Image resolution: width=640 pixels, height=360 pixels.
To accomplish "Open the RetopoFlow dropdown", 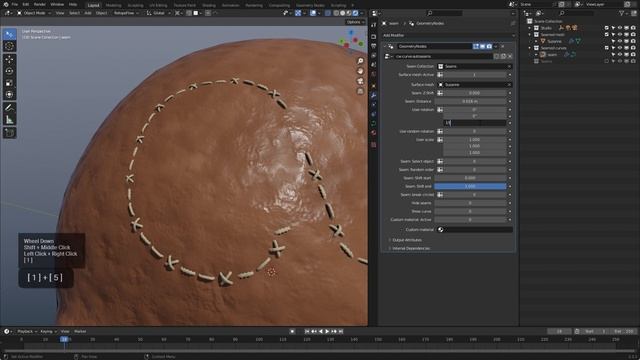I will click(x=126, y=13).
